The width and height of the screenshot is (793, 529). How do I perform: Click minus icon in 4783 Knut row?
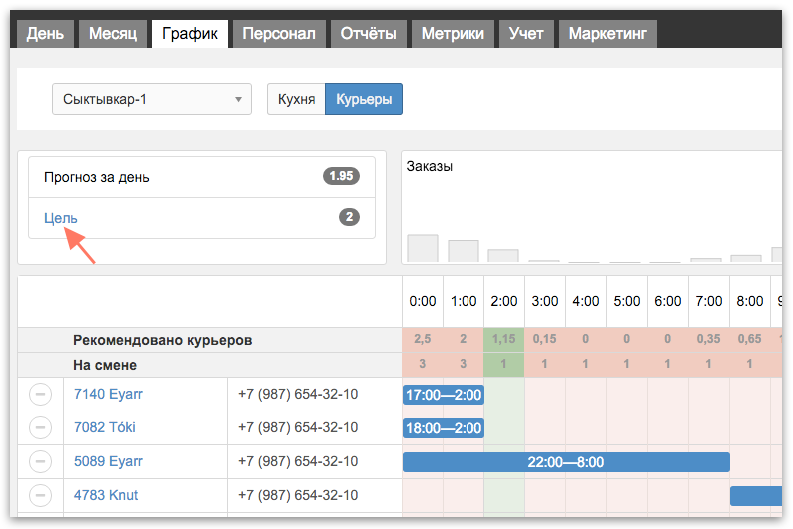(40, 495)
